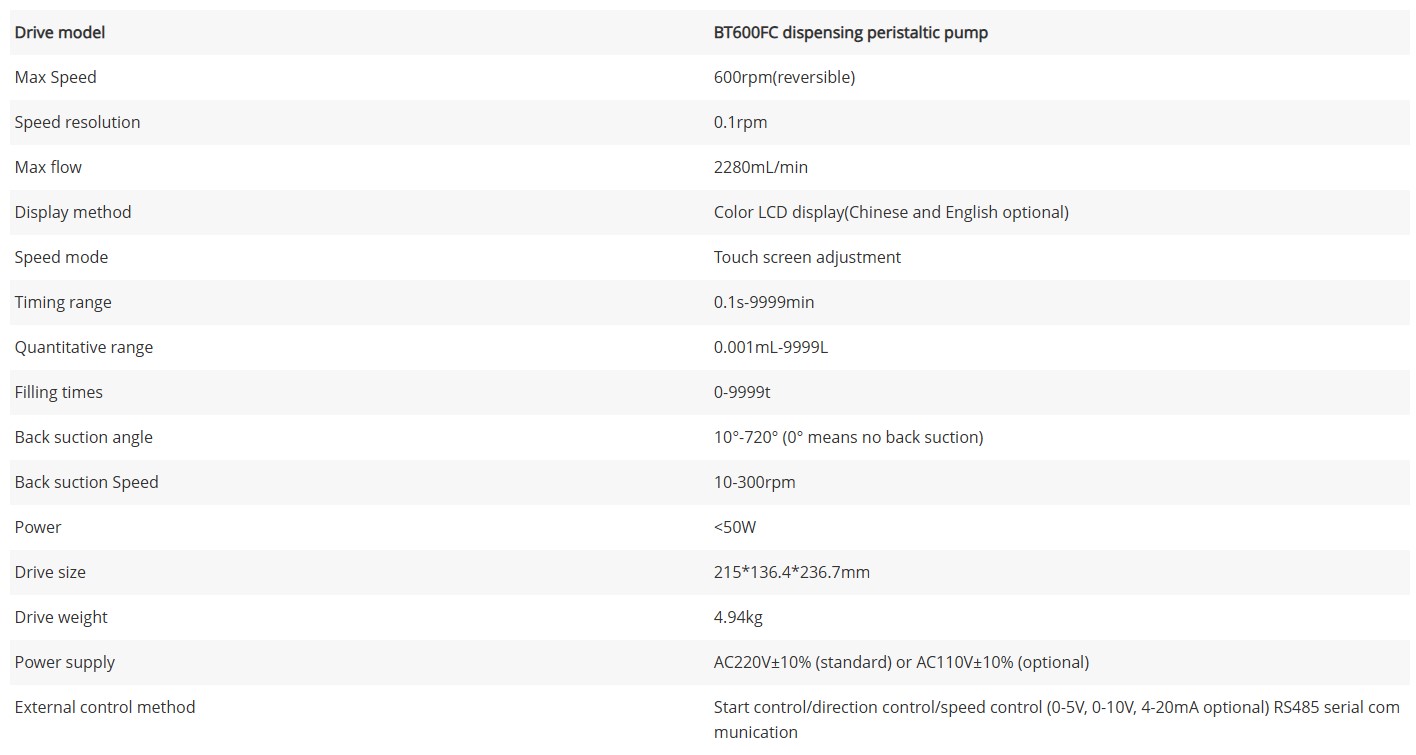Select the 'Timing range' label
This screenshot has width=1416, height=755.
tap(63, 303)
